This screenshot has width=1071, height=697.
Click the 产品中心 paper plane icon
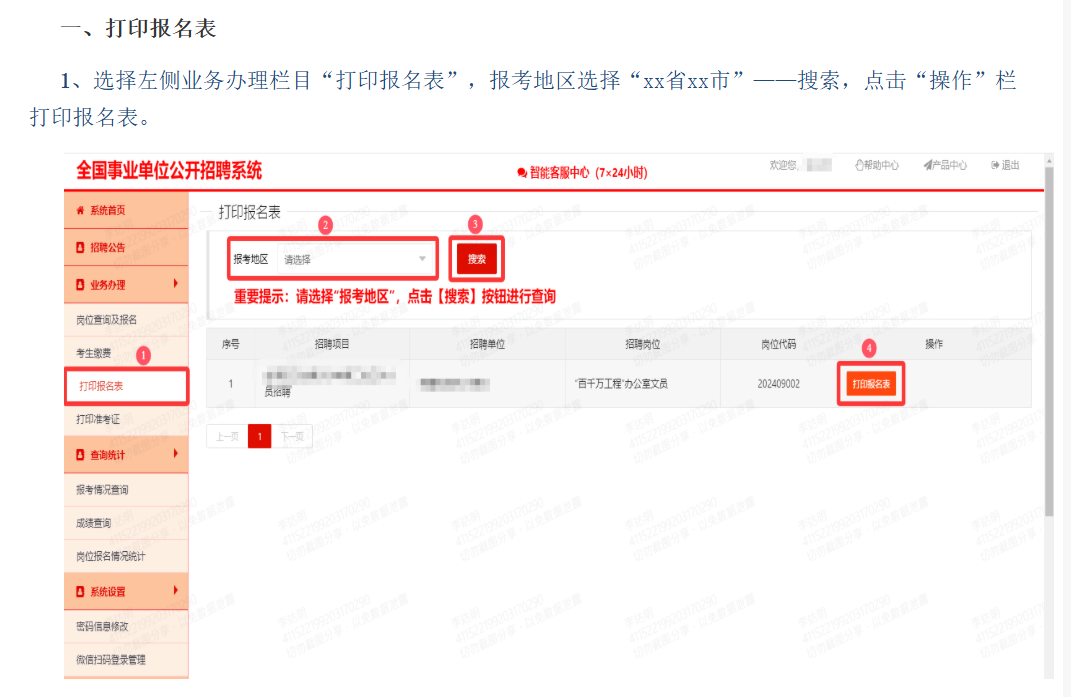[928, 165]
